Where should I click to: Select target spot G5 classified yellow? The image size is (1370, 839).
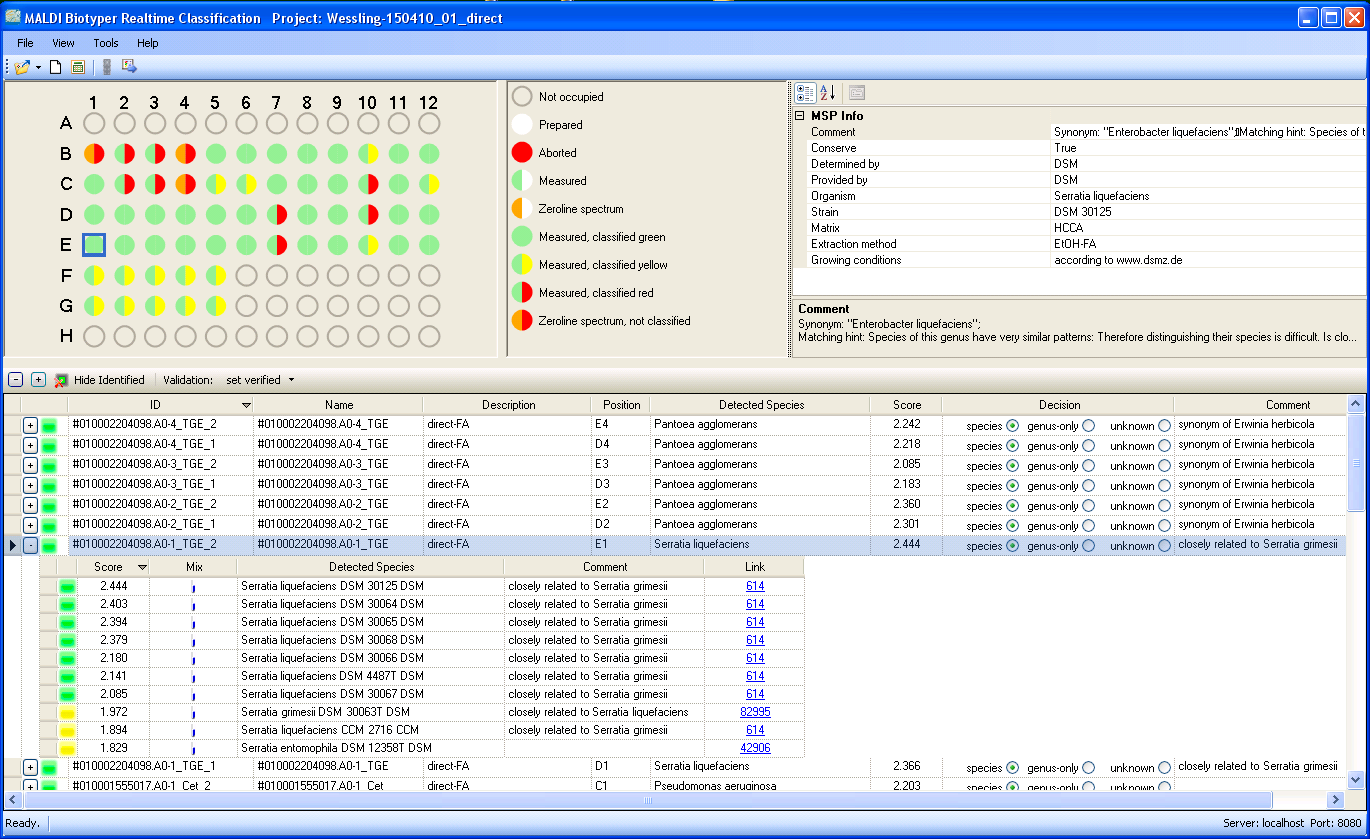pyautogui.click(x=216, y=306)
